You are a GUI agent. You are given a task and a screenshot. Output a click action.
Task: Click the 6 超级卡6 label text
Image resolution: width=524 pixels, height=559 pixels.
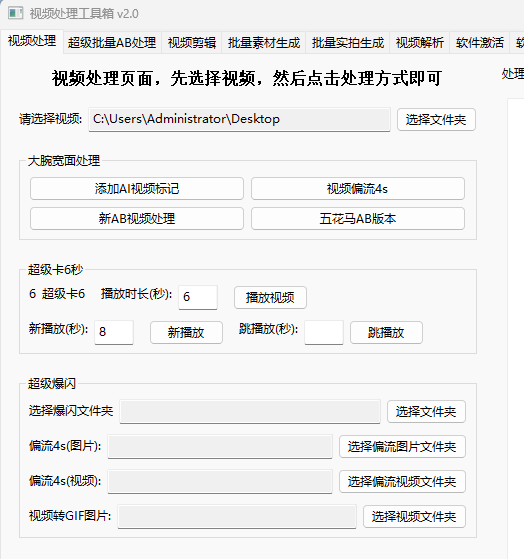[x=57, y=294]
